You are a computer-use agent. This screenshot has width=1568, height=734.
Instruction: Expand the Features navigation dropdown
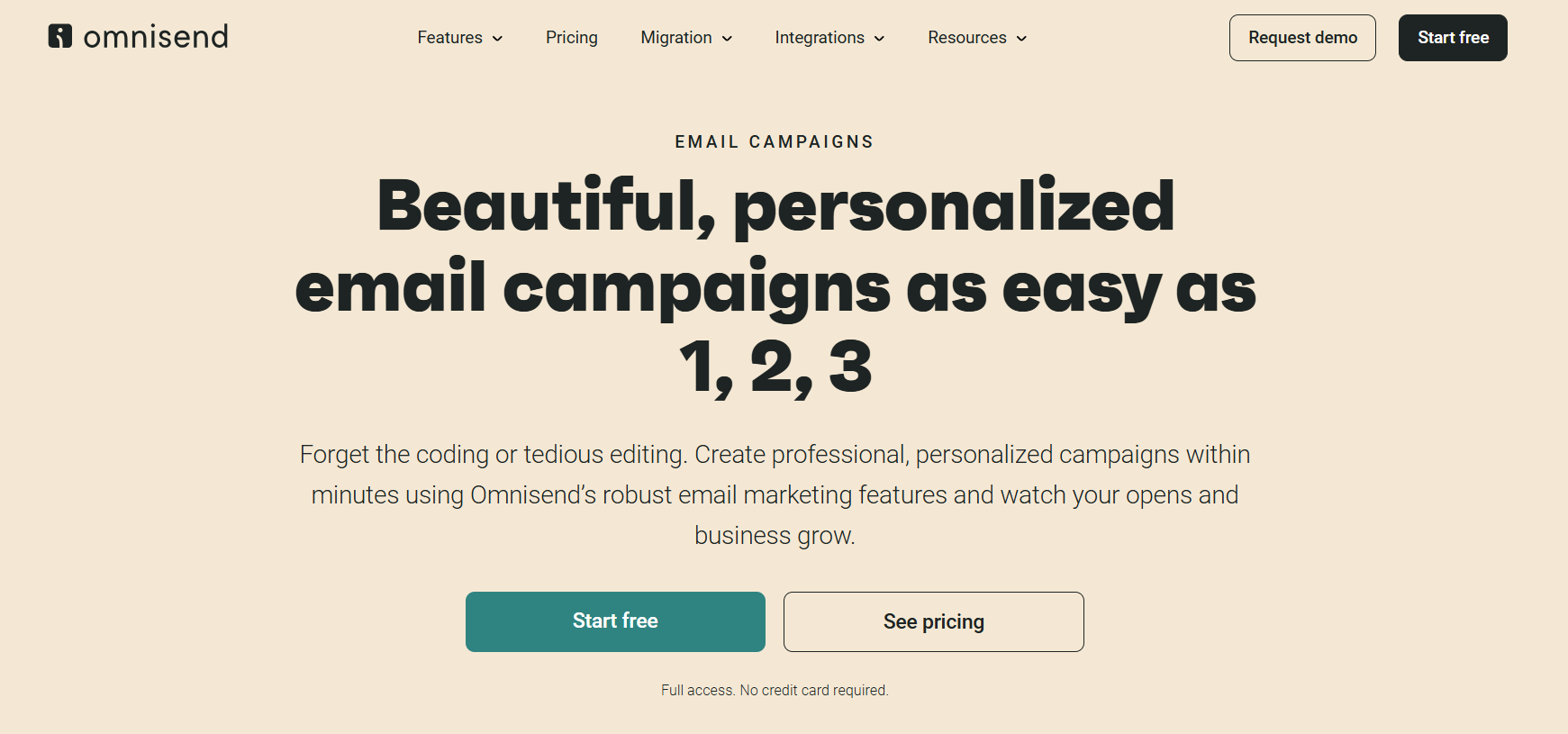point(459,38)
